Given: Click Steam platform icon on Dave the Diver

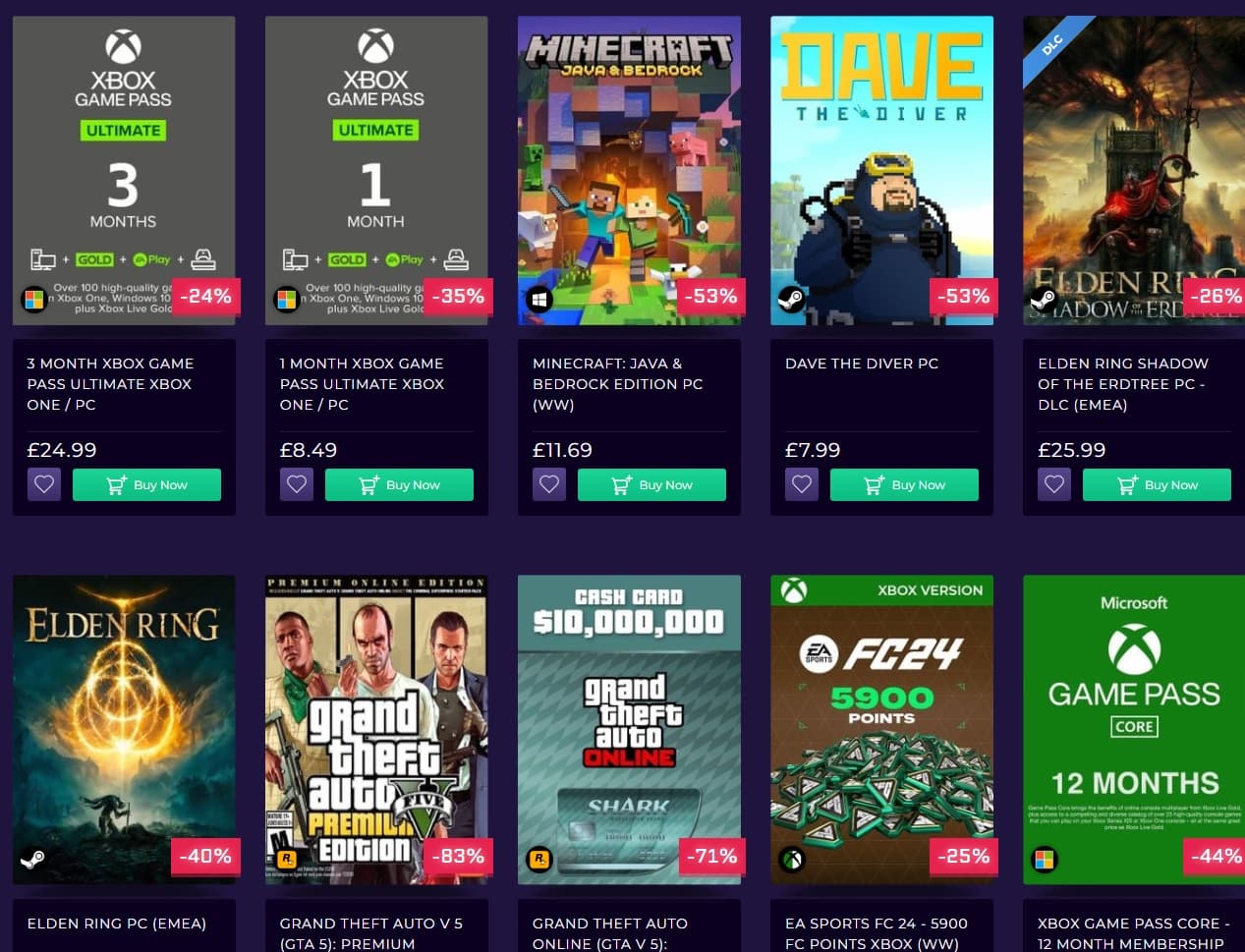Looking at the screenshot, I should point(791,299).
